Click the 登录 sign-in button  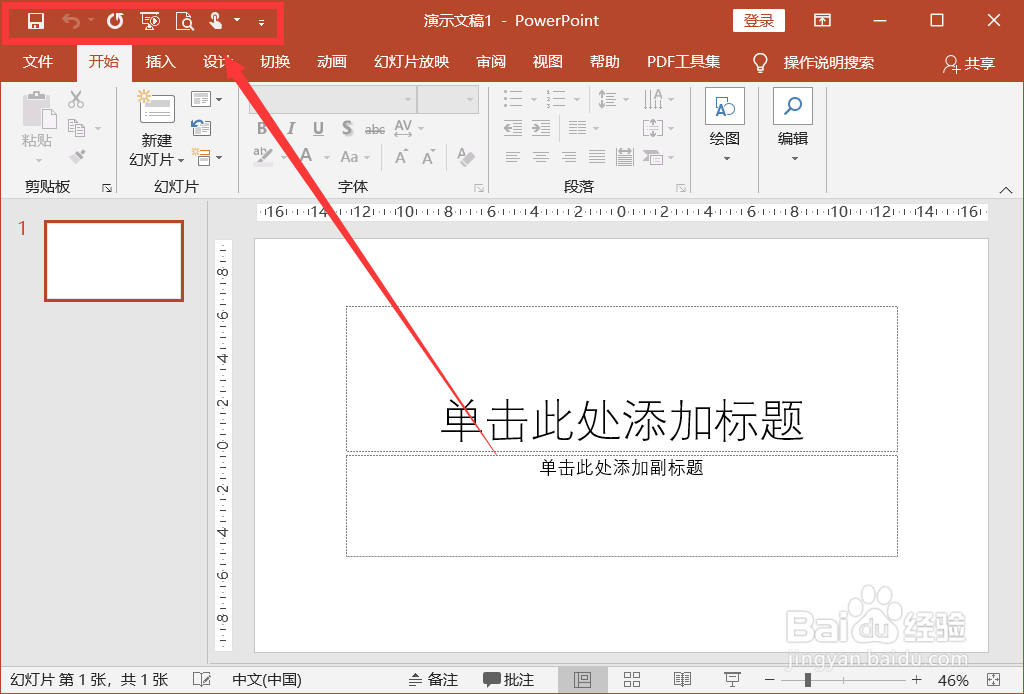coord(759,21)
